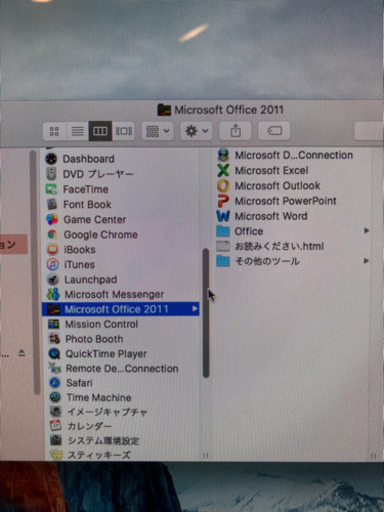
Task: Select the Time Machine text label
Action: pyautogui.click(x=99, y=397)
